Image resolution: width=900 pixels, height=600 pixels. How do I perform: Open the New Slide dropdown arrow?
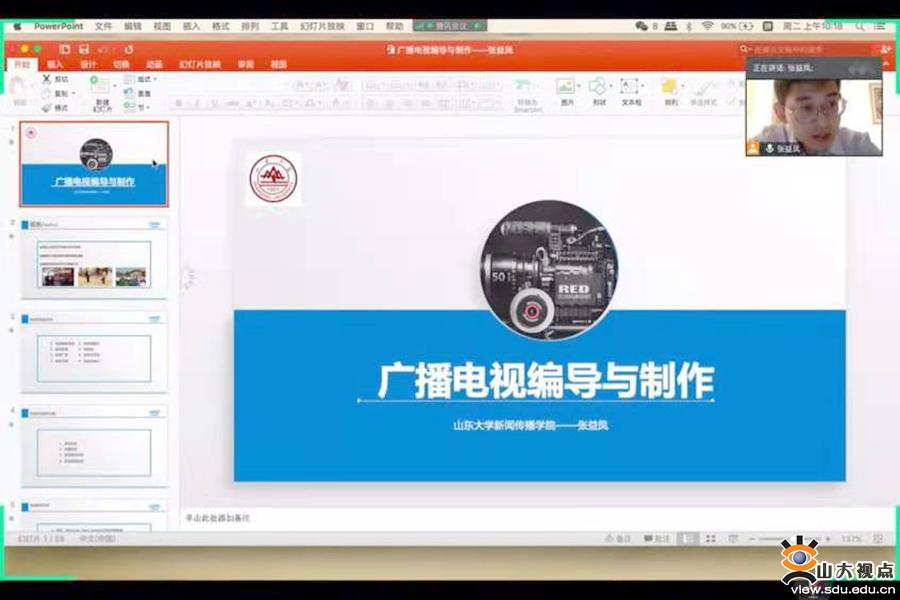pos(115,86)
